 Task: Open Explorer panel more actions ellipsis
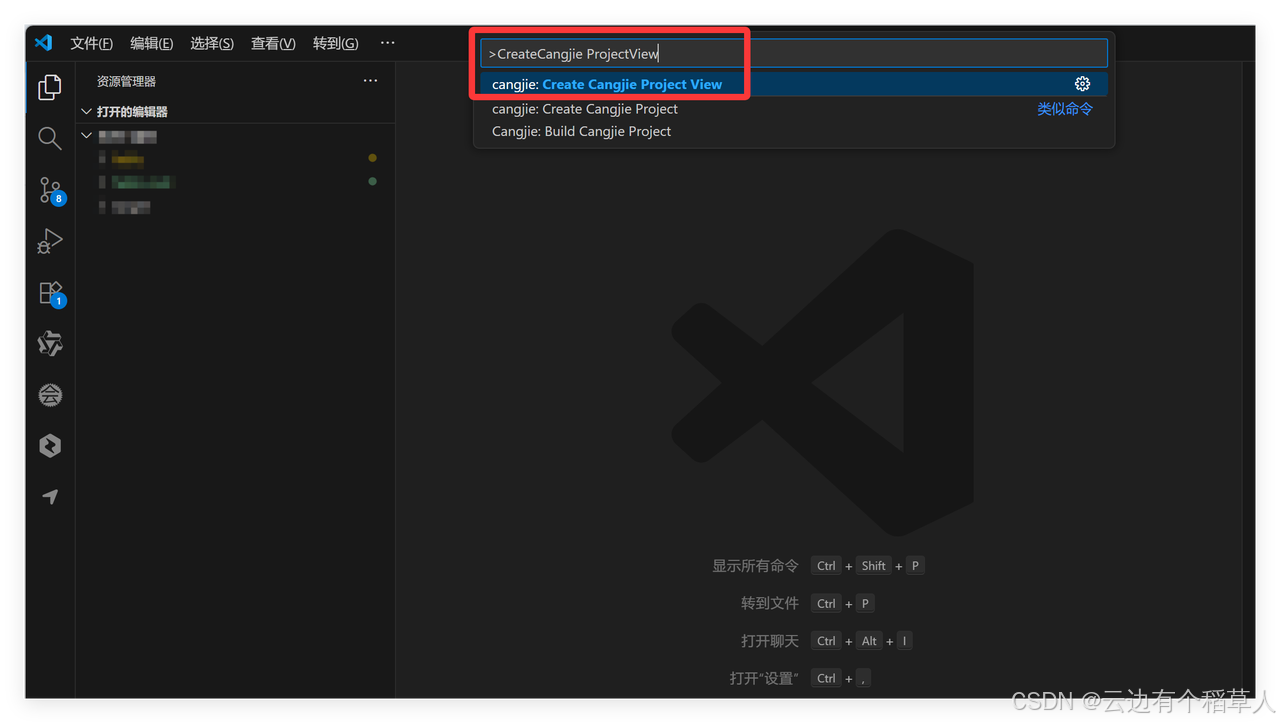[370, 81]
